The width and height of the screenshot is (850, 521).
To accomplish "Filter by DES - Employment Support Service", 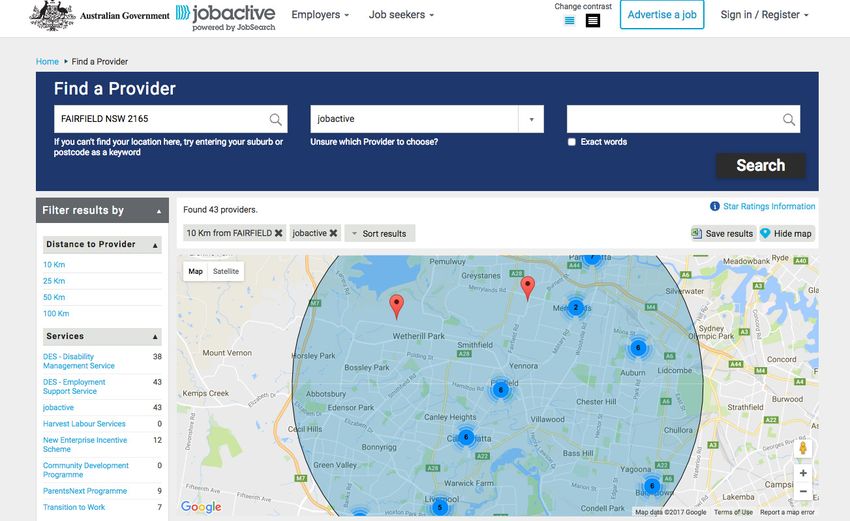I will point(74,387).
